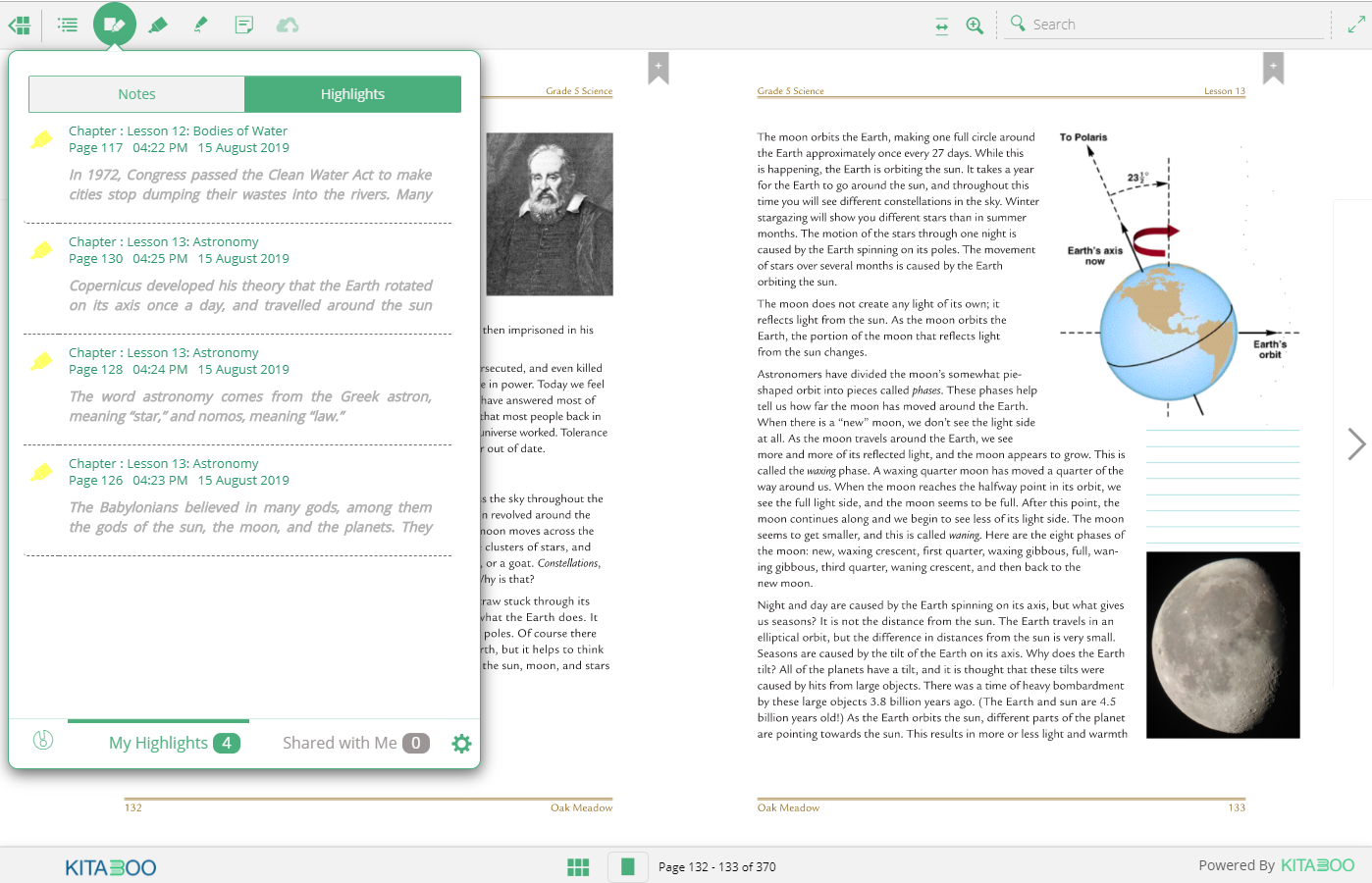Add bookmark on page 132
This screenshot has height=883, width=1372.
point(659,68)
